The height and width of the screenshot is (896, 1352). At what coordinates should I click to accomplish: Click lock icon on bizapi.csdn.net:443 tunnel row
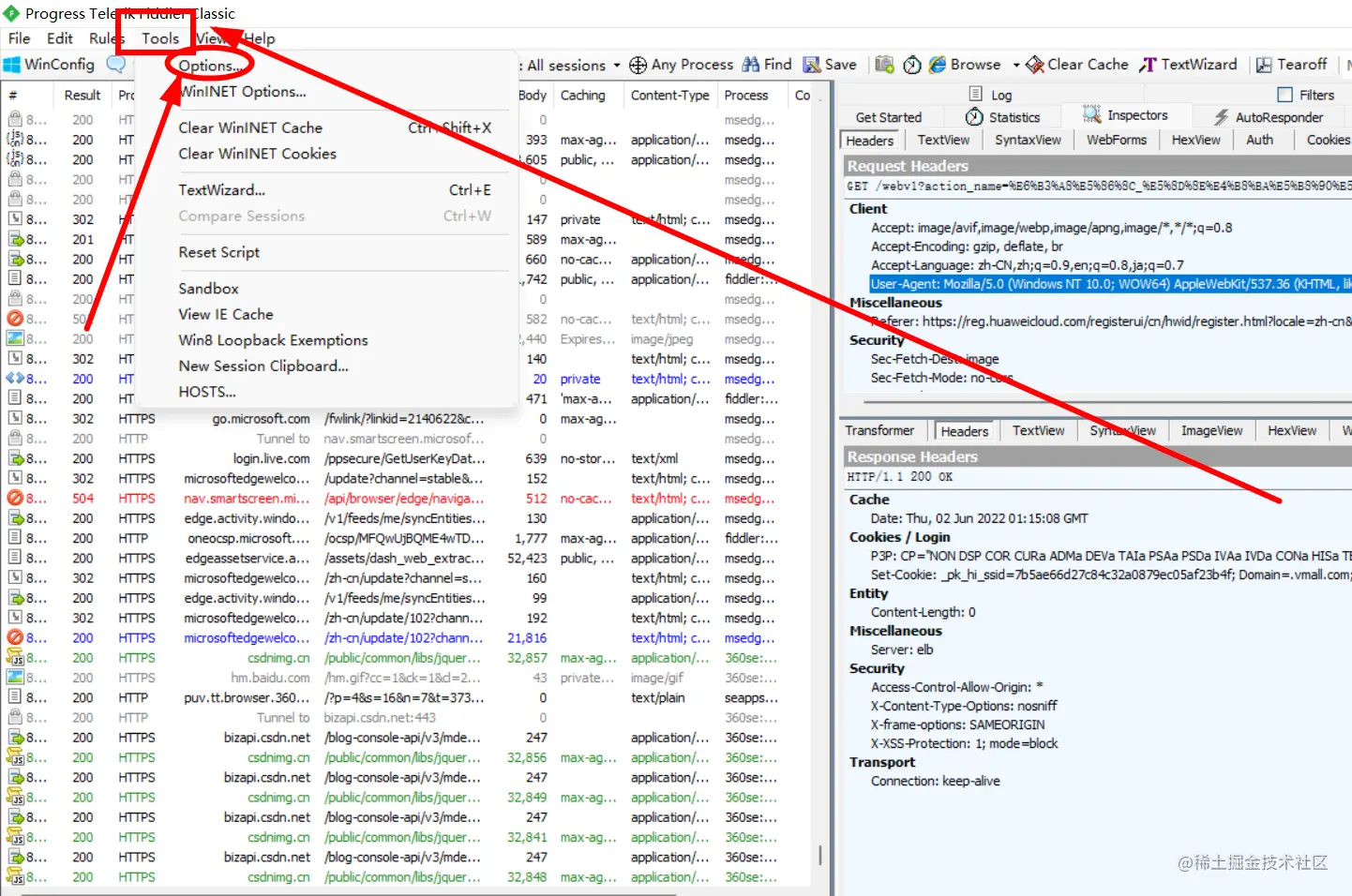pos(15,718)
